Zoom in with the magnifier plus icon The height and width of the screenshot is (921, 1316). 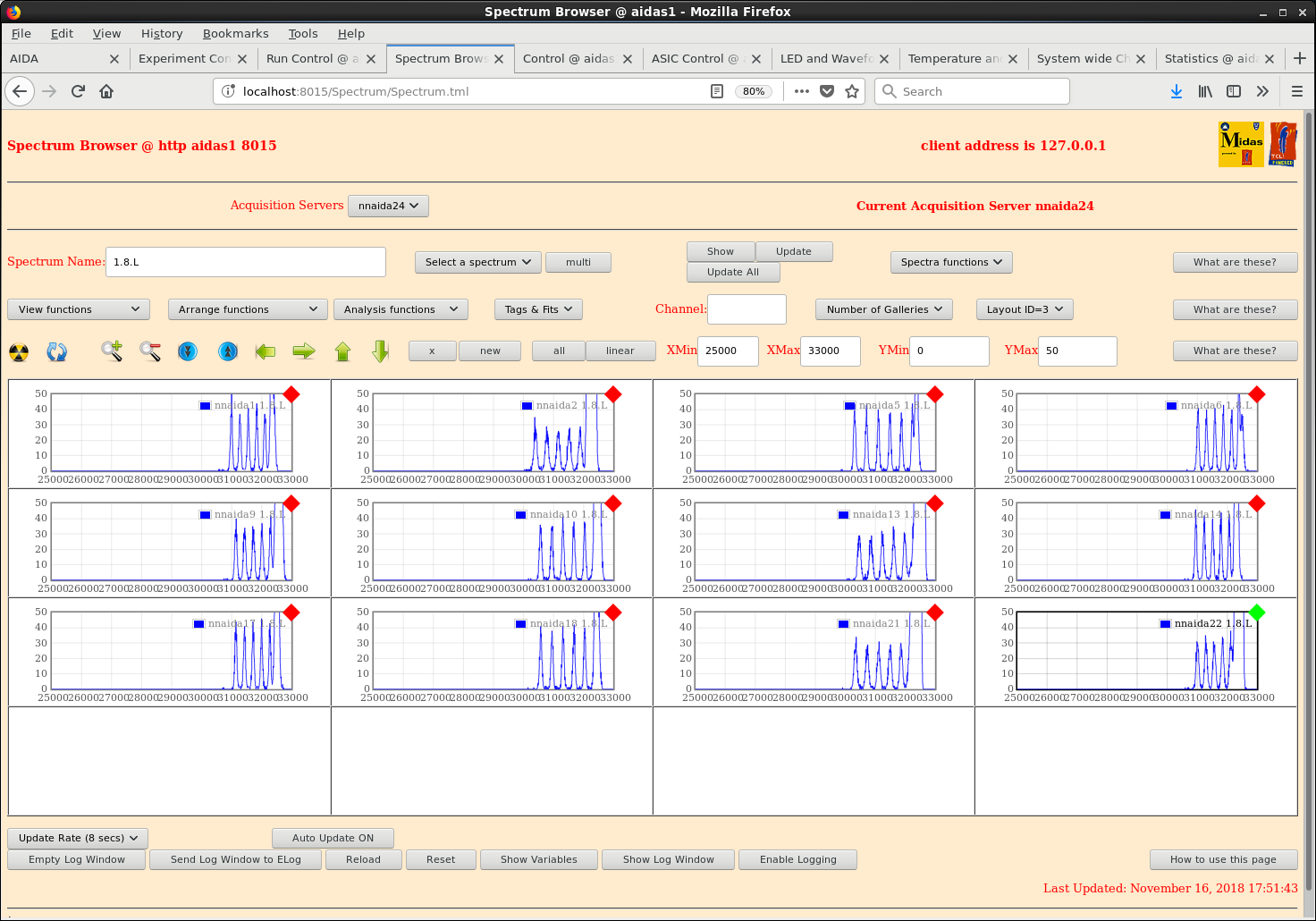point(112,351)
